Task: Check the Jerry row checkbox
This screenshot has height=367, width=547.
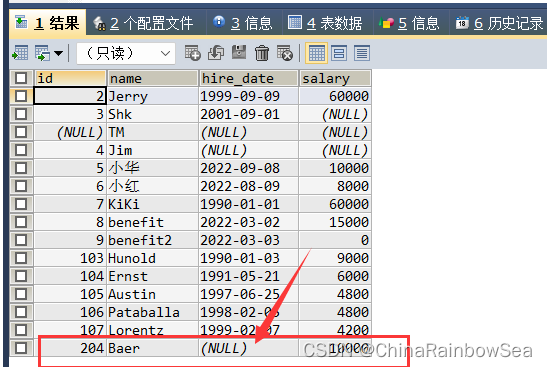Action: pos(21,96)
